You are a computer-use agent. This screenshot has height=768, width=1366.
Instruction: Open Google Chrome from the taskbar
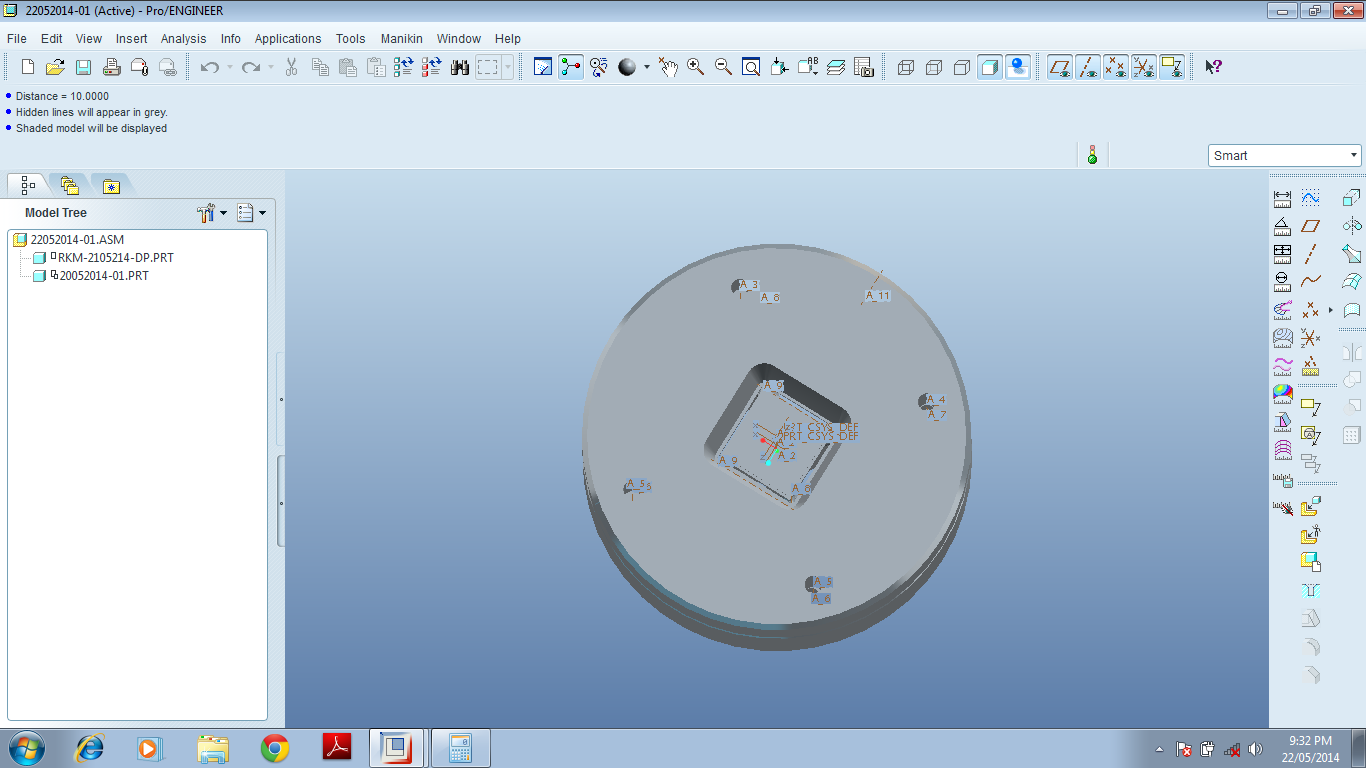point(275,748)
